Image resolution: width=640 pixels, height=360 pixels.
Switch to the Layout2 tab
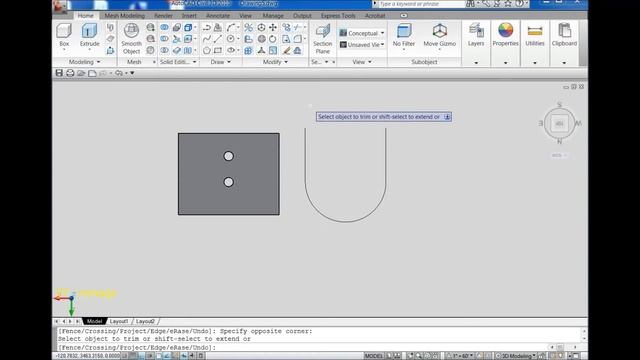pyautogui.click(x=145, y=322)
